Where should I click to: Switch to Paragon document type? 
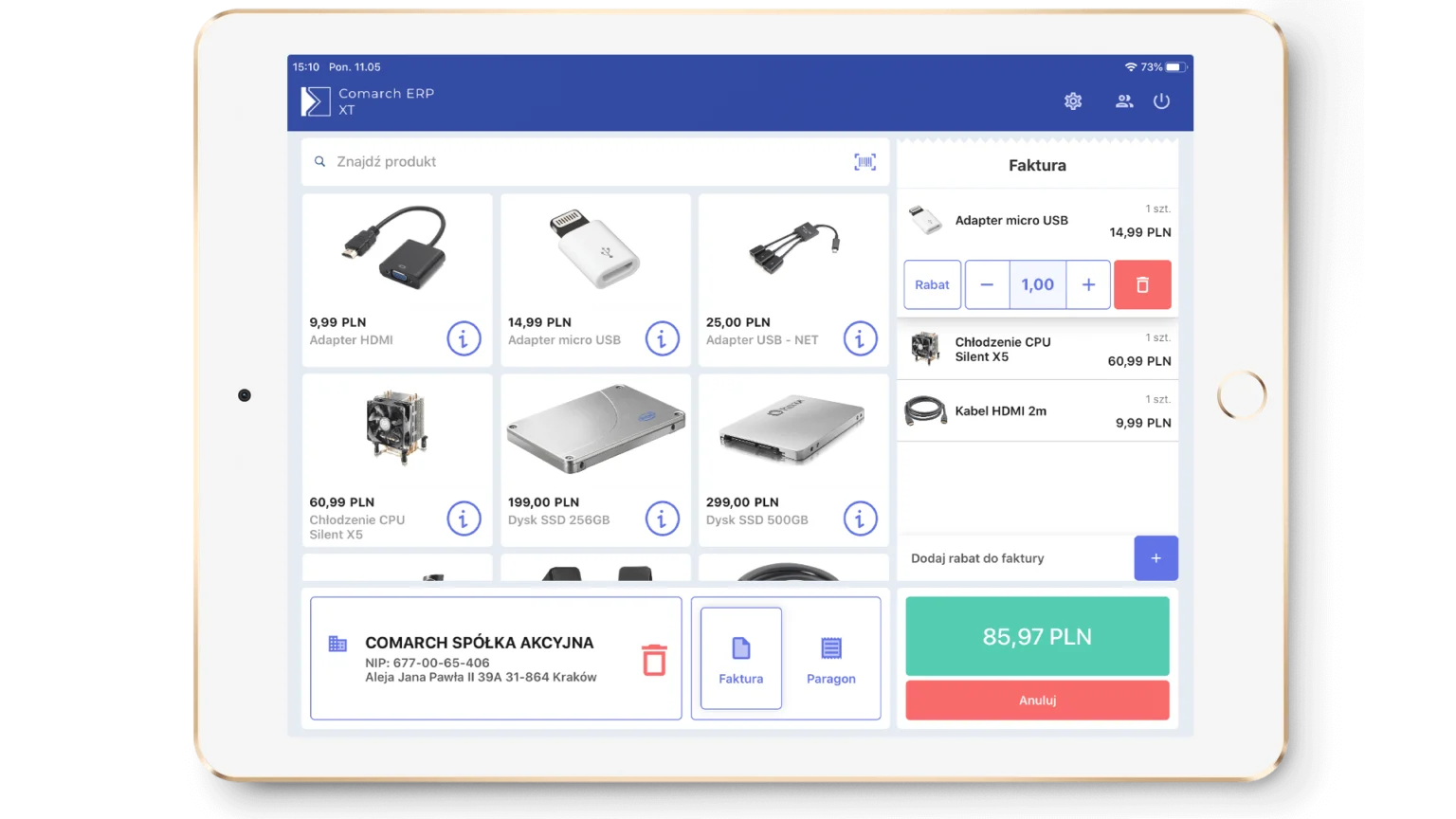point(830,657)
